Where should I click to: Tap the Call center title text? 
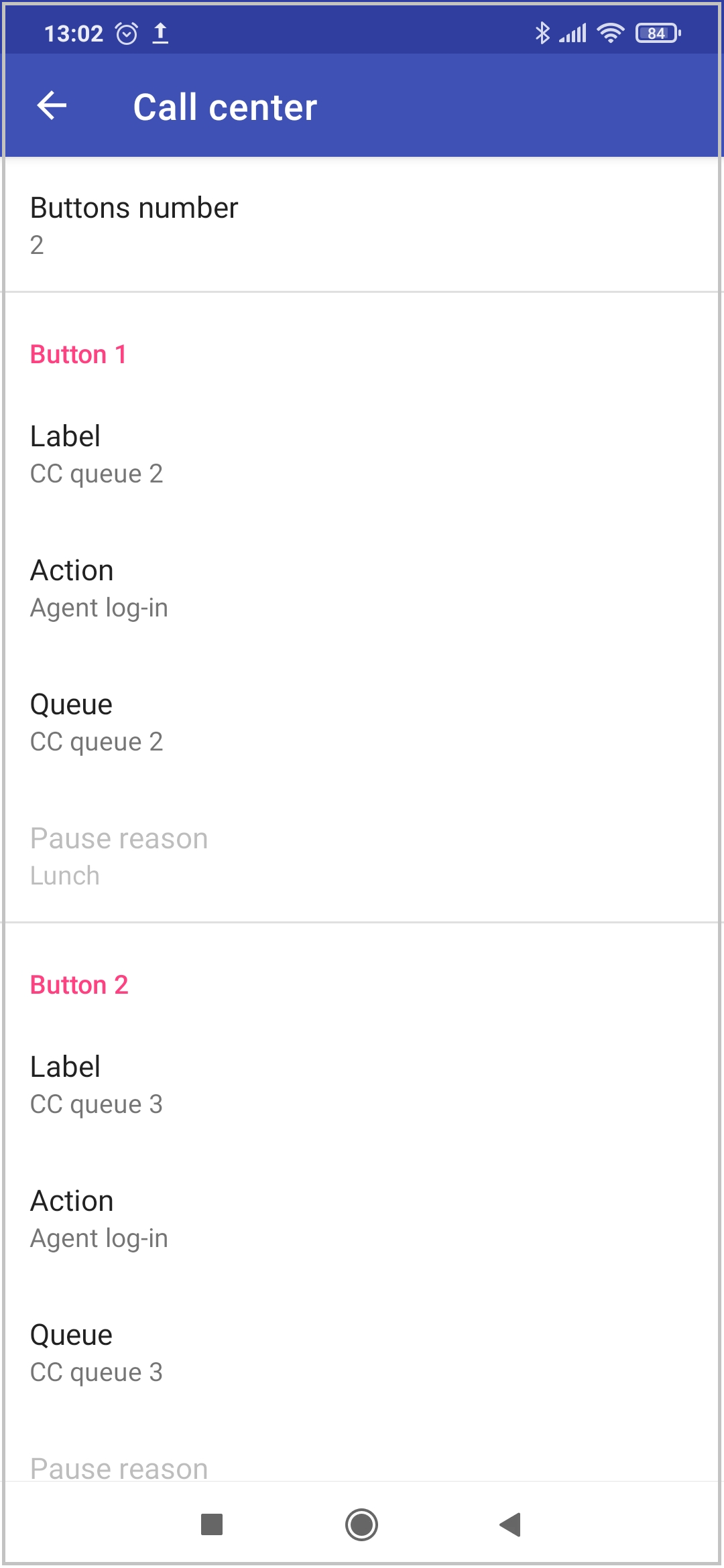[x=225, y=107]
